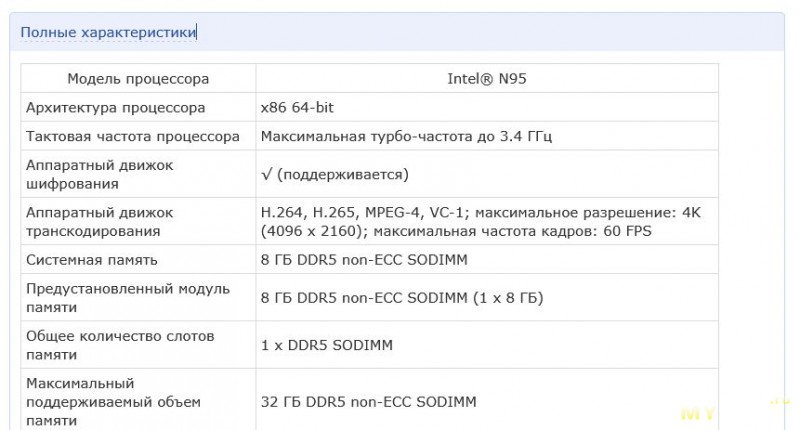Click the Максимальный поддерживаемый объем памяти label
Screen dimensions: 800x430
tap(113, 402)
